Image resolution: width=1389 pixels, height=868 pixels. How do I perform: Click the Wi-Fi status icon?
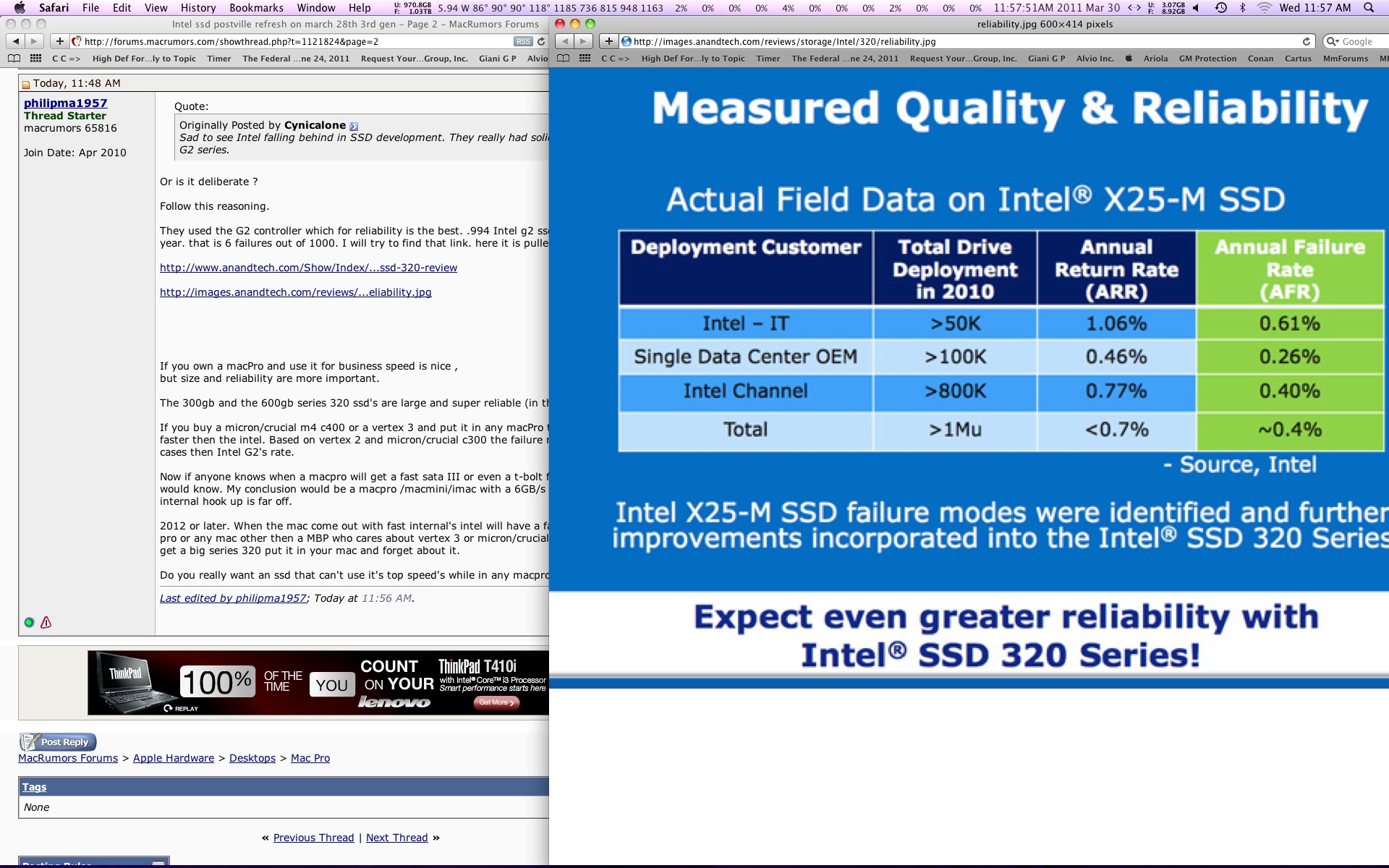[1264, 7]
